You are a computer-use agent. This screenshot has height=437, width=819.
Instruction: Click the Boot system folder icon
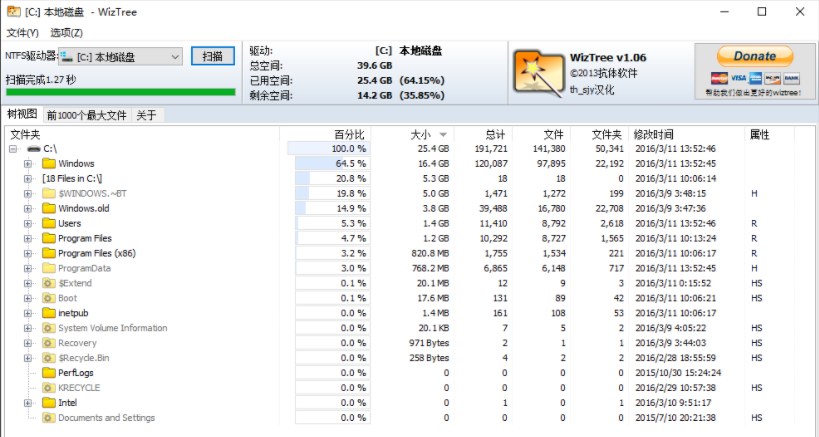point(49,298)
